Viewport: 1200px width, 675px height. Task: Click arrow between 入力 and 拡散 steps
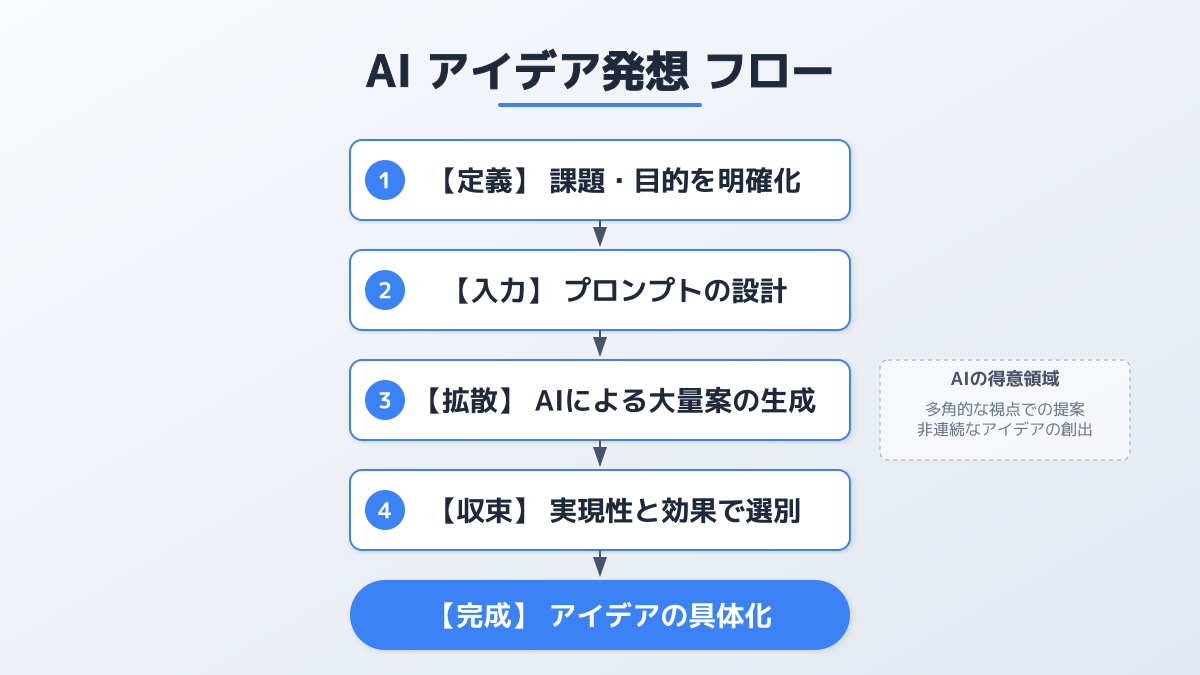click(600, 345)
